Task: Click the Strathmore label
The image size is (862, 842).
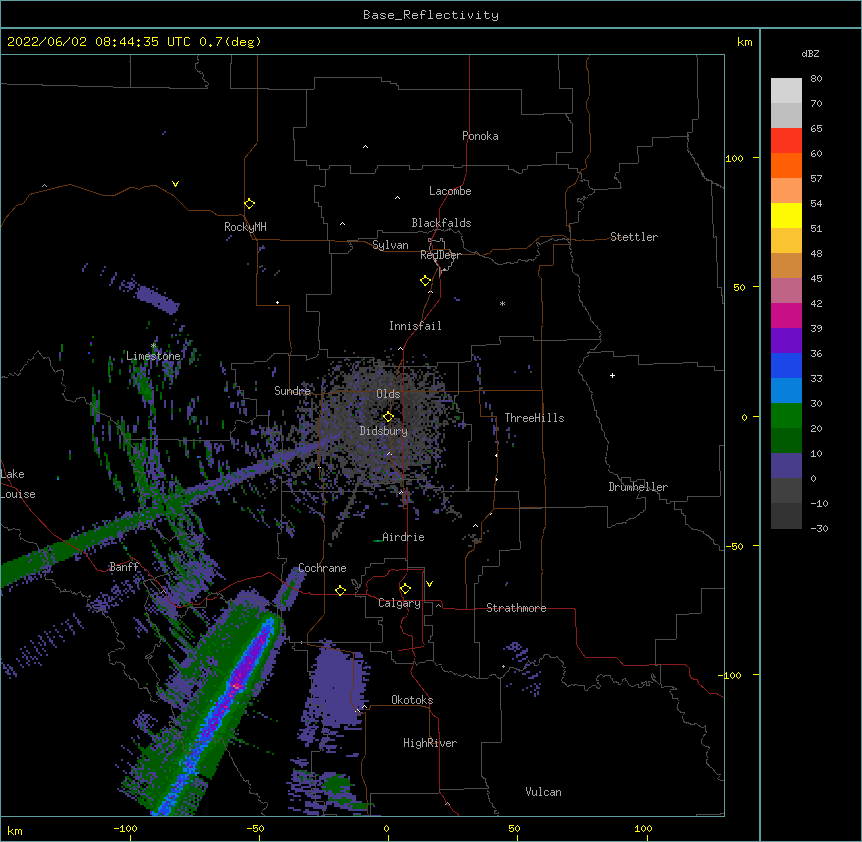Action: [516, 608]
